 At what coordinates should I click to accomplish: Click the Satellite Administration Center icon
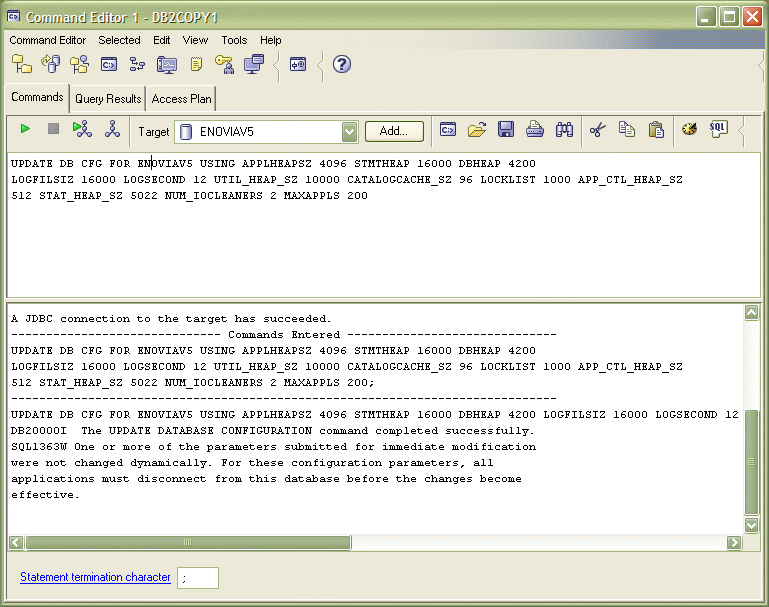(x=79, y=64)
